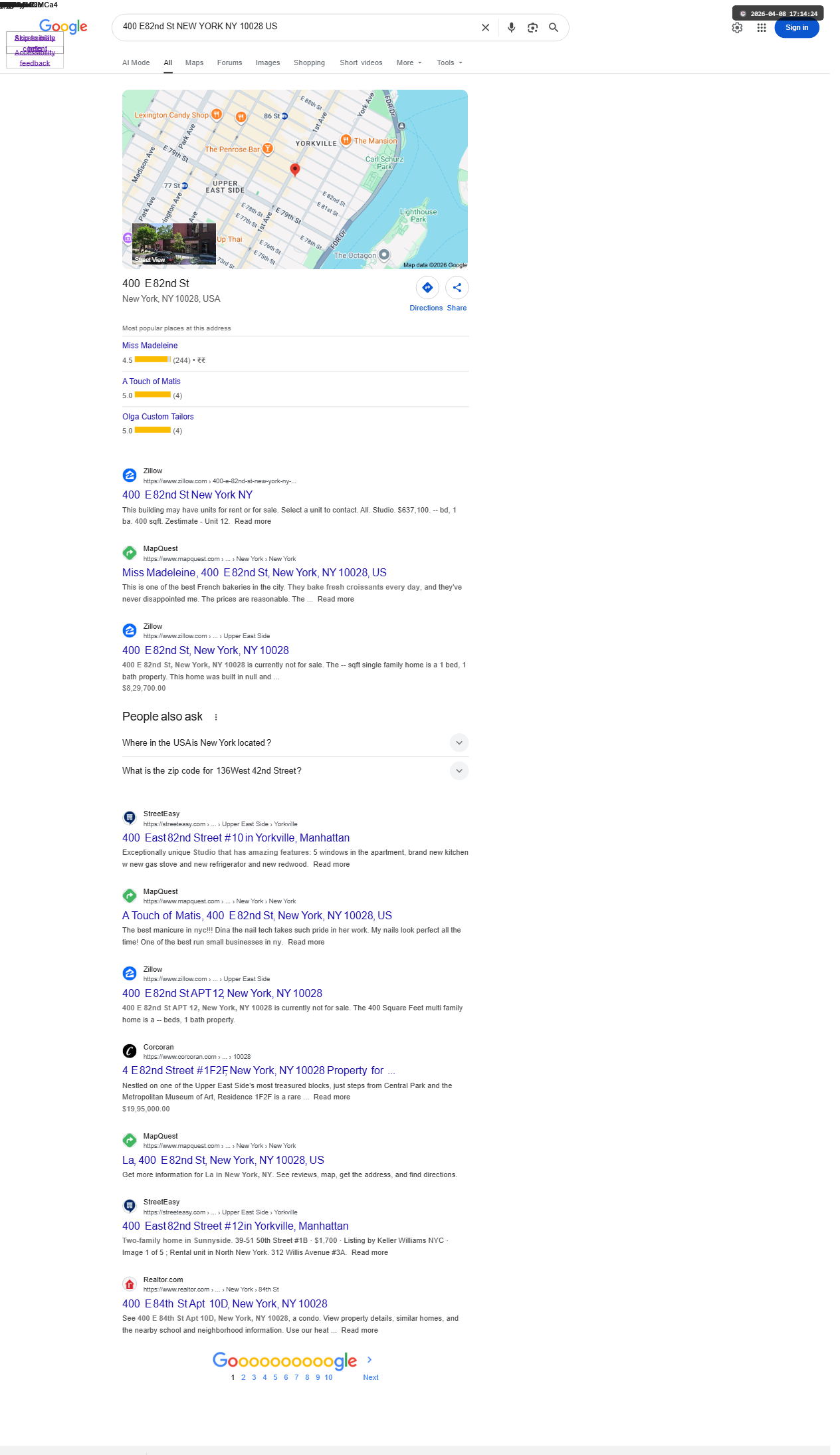Open Street View thumbnail on map
The width and height of the screenshot is (840, 1455).
coord(174,244)
